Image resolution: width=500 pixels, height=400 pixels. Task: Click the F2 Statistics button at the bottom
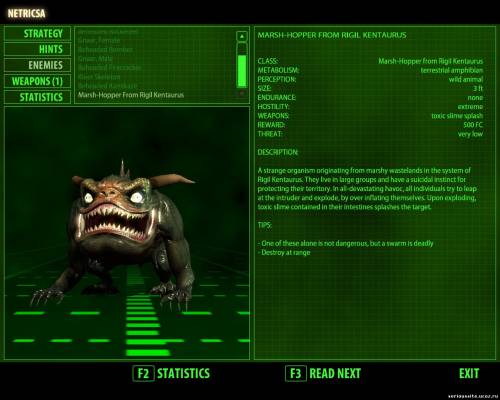[171, 373]
